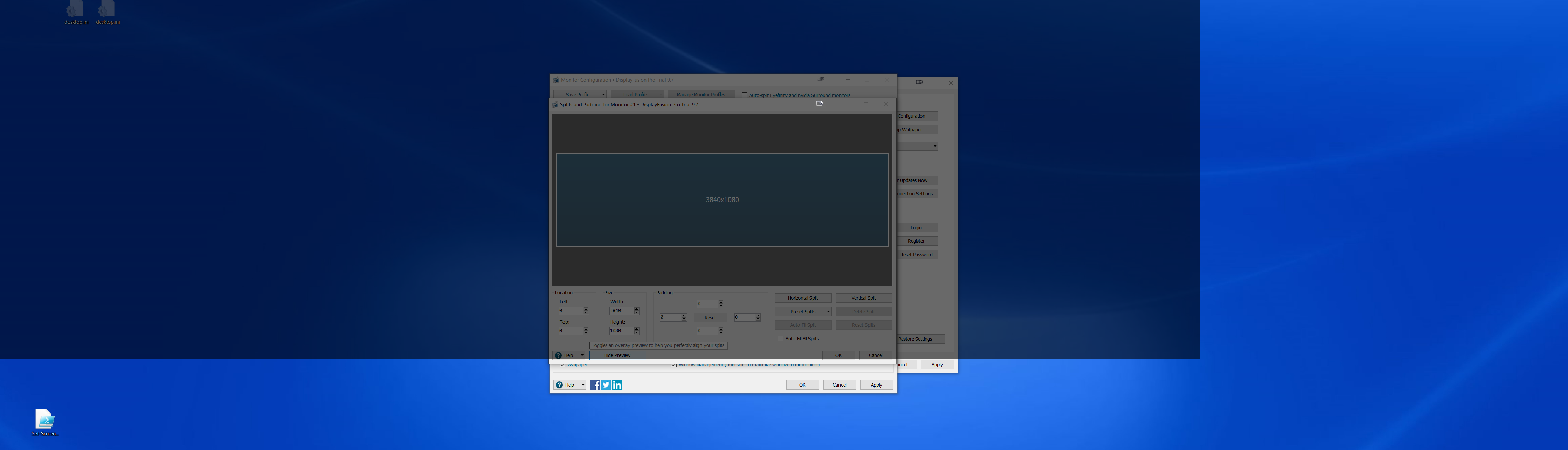Click the Vertical Split button
This screenshot has width=1568, height=450.
863,298
